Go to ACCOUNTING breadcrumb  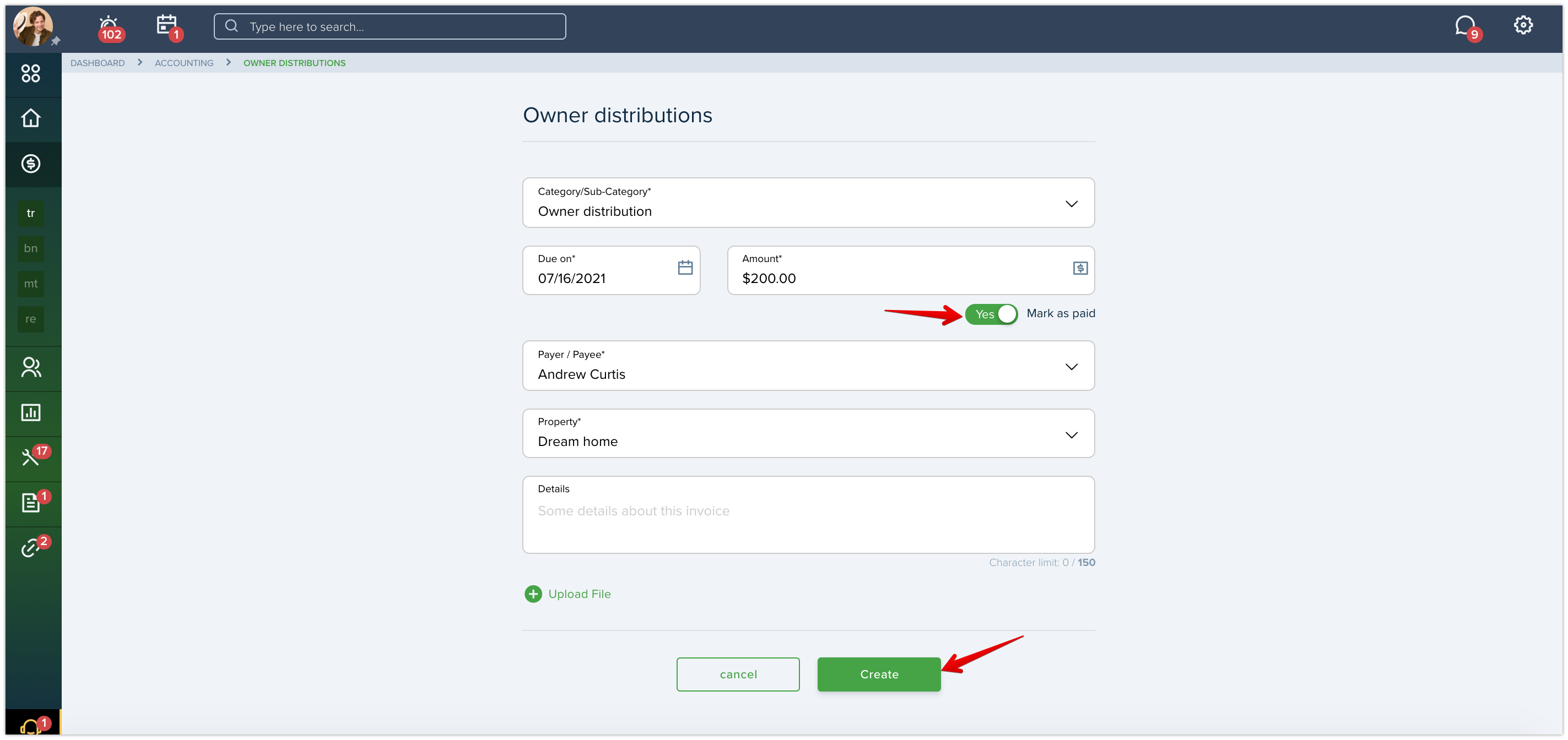[x=184, y=63]
